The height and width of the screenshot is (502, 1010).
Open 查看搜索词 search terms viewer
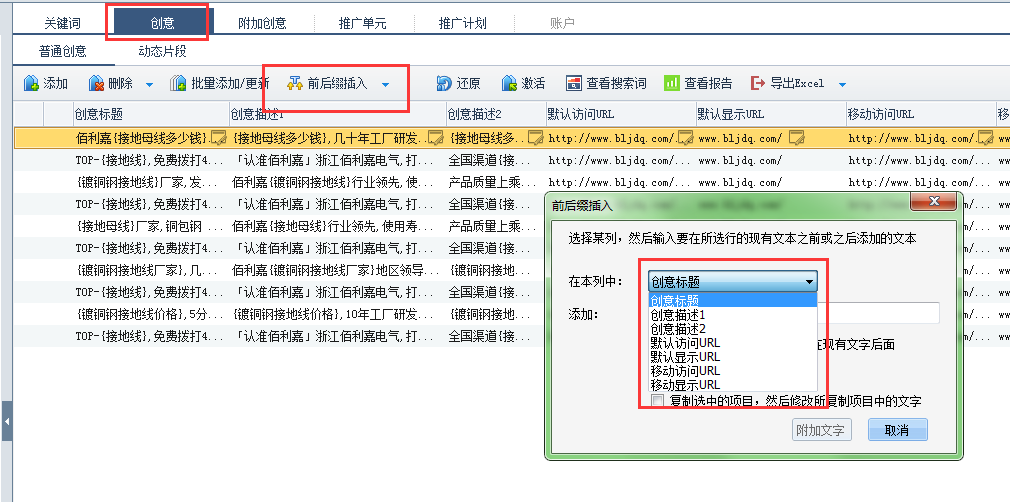pyautogui.click(x=574, y=84)
